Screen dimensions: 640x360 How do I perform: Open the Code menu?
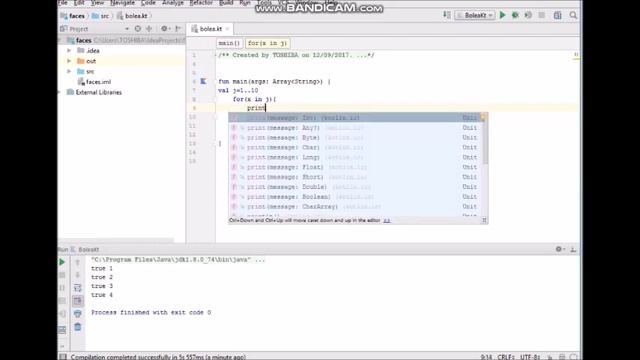click(x=148, y=2)
